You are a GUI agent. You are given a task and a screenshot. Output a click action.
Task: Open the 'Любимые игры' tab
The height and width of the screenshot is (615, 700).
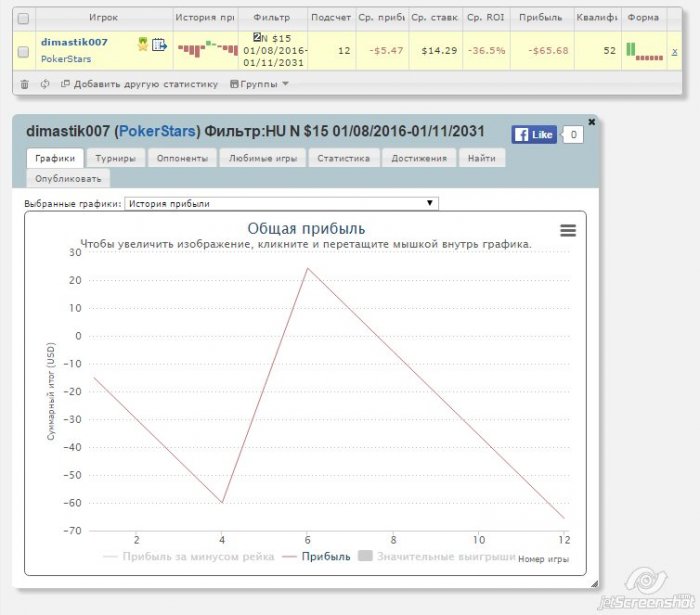[262, 158]
